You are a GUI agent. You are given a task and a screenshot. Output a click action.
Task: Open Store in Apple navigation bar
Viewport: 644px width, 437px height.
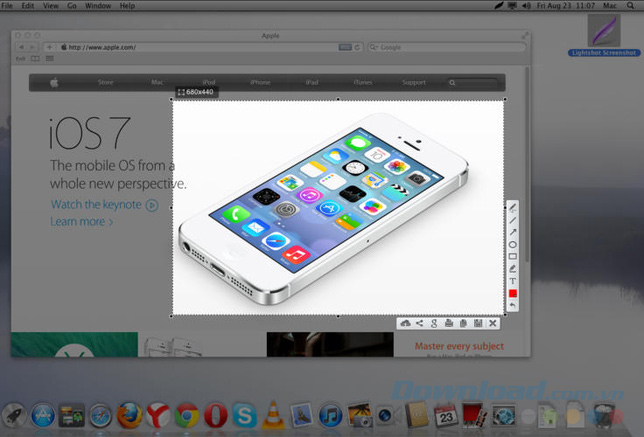(x=105, y=82)
